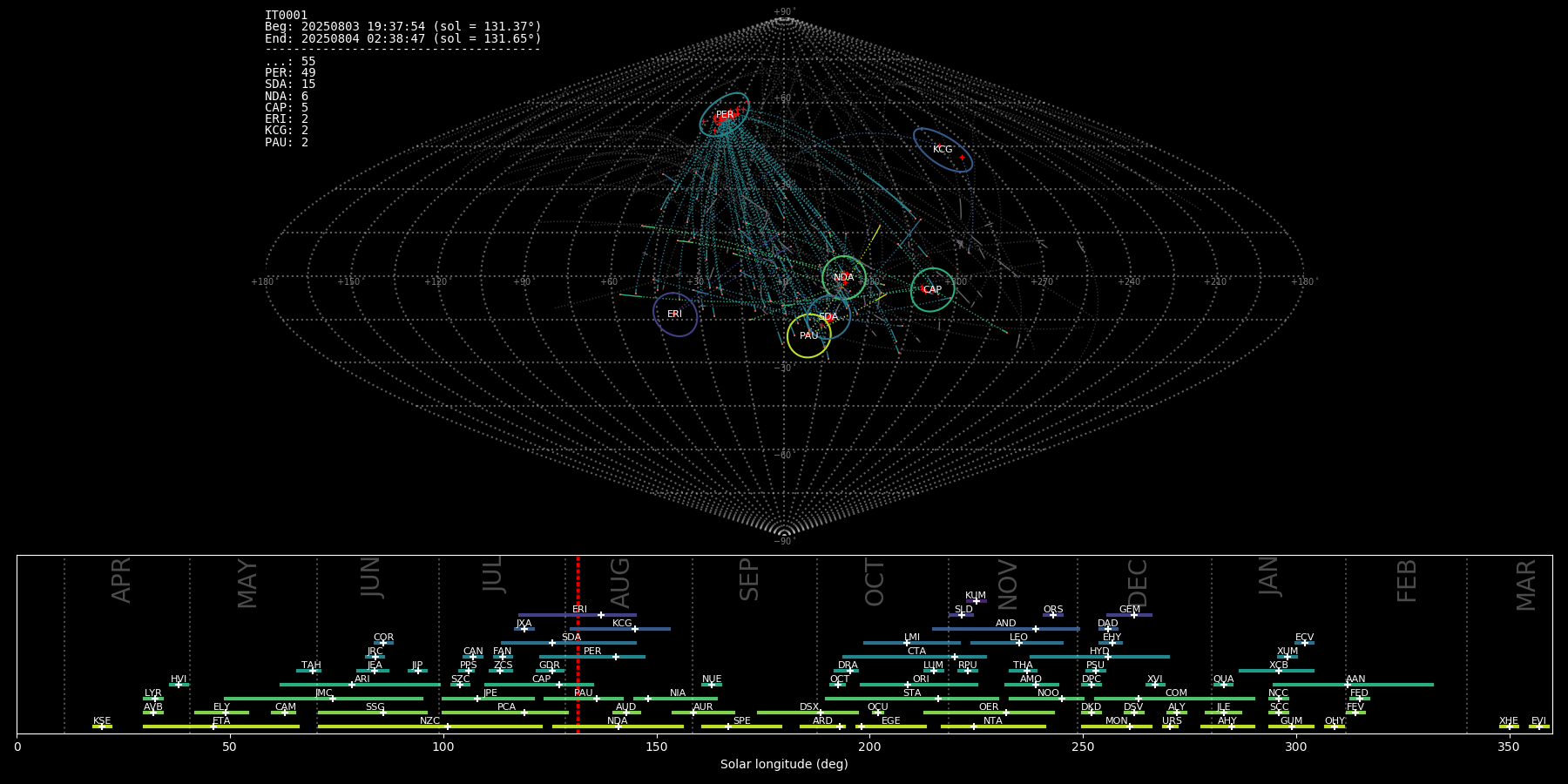
Task: Click the QUA shower label in timeline
Action: coord(1224,679)
